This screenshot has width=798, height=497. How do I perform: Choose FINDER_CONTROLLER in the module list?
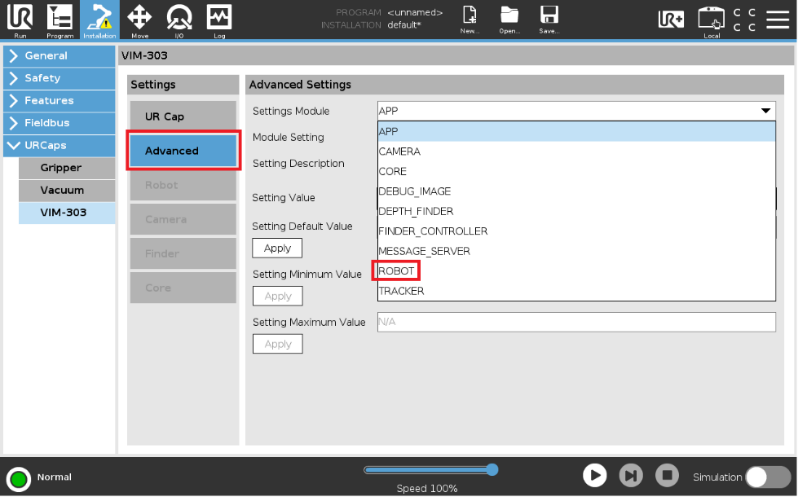point(576,231)
